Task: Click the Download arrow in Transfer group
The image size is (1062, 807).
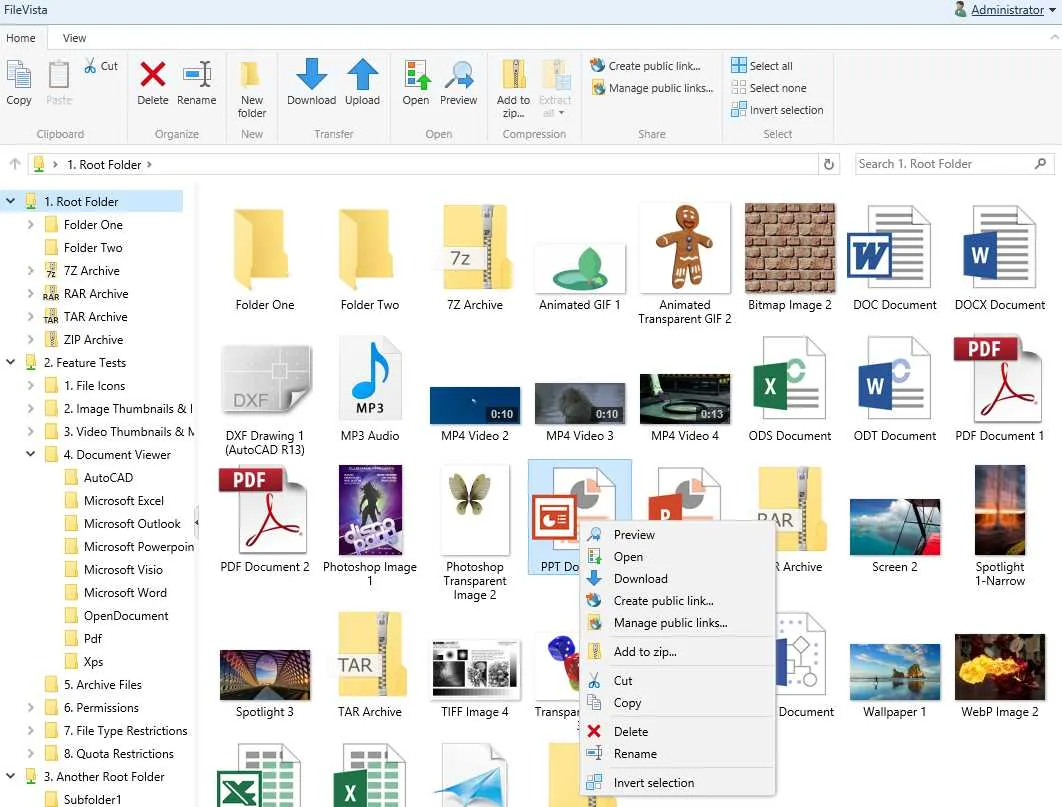Action: 312,82
